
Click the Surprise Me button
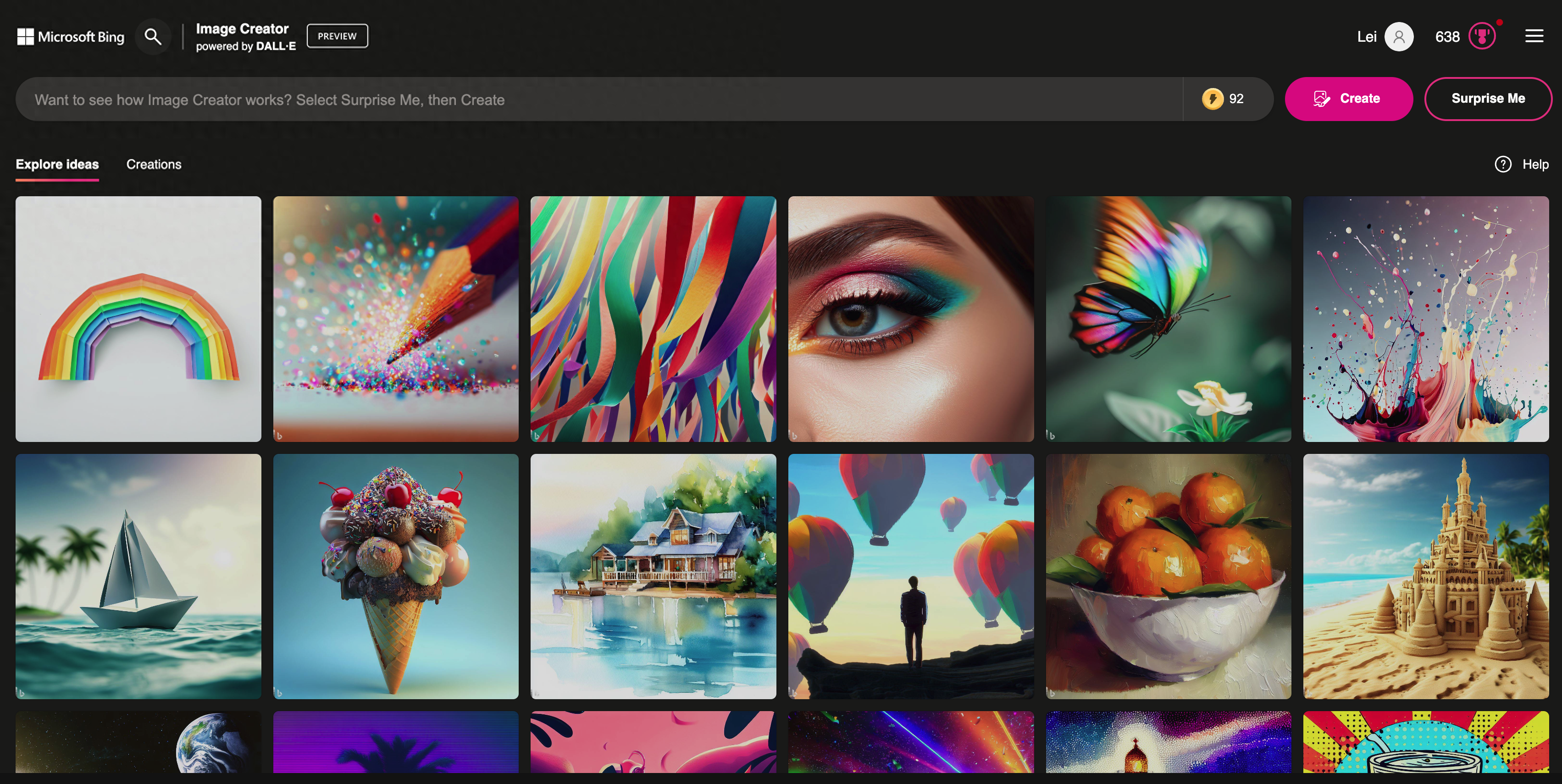[x=1487, y=99]
